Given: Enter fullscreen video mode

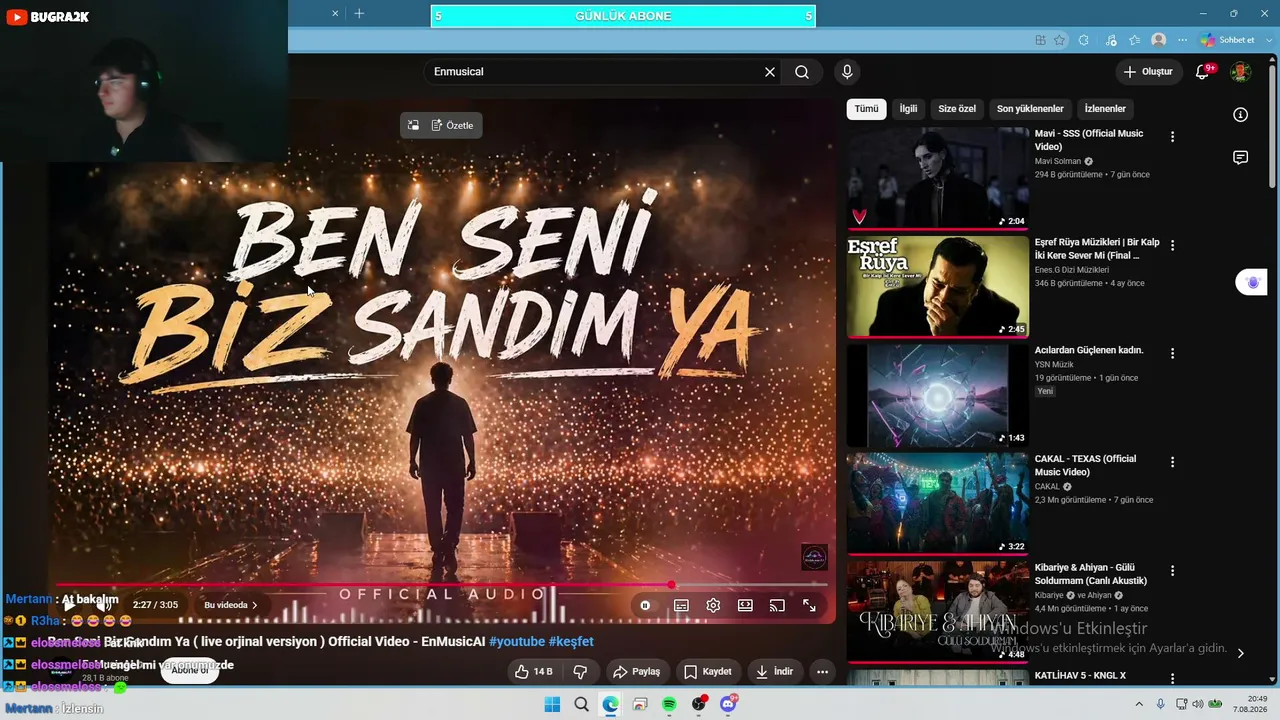Looking at the screenshot, I should tap(809, 605).
